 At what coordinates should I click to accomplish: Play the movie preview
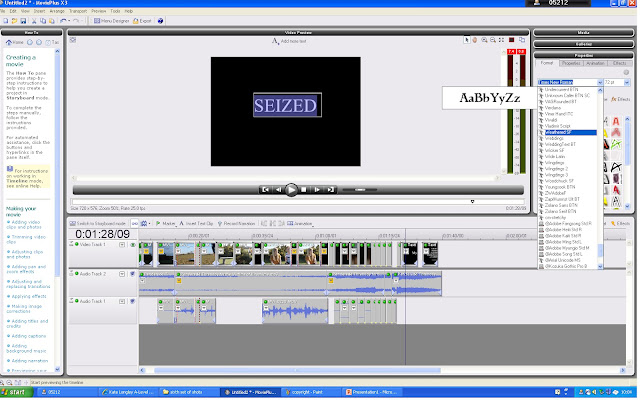(x=291, y=190)
